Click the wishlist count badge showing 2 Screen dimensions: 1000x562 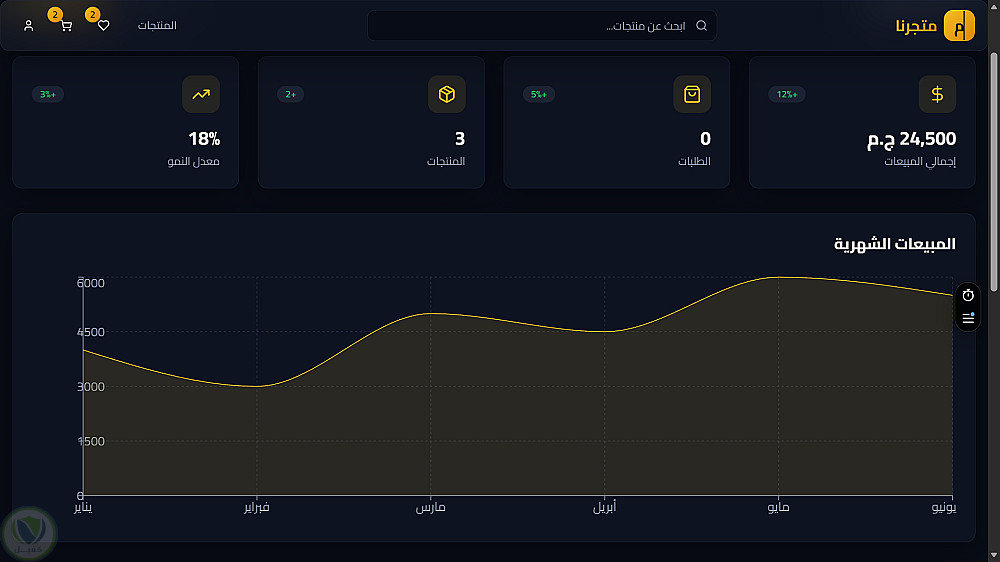92,14
